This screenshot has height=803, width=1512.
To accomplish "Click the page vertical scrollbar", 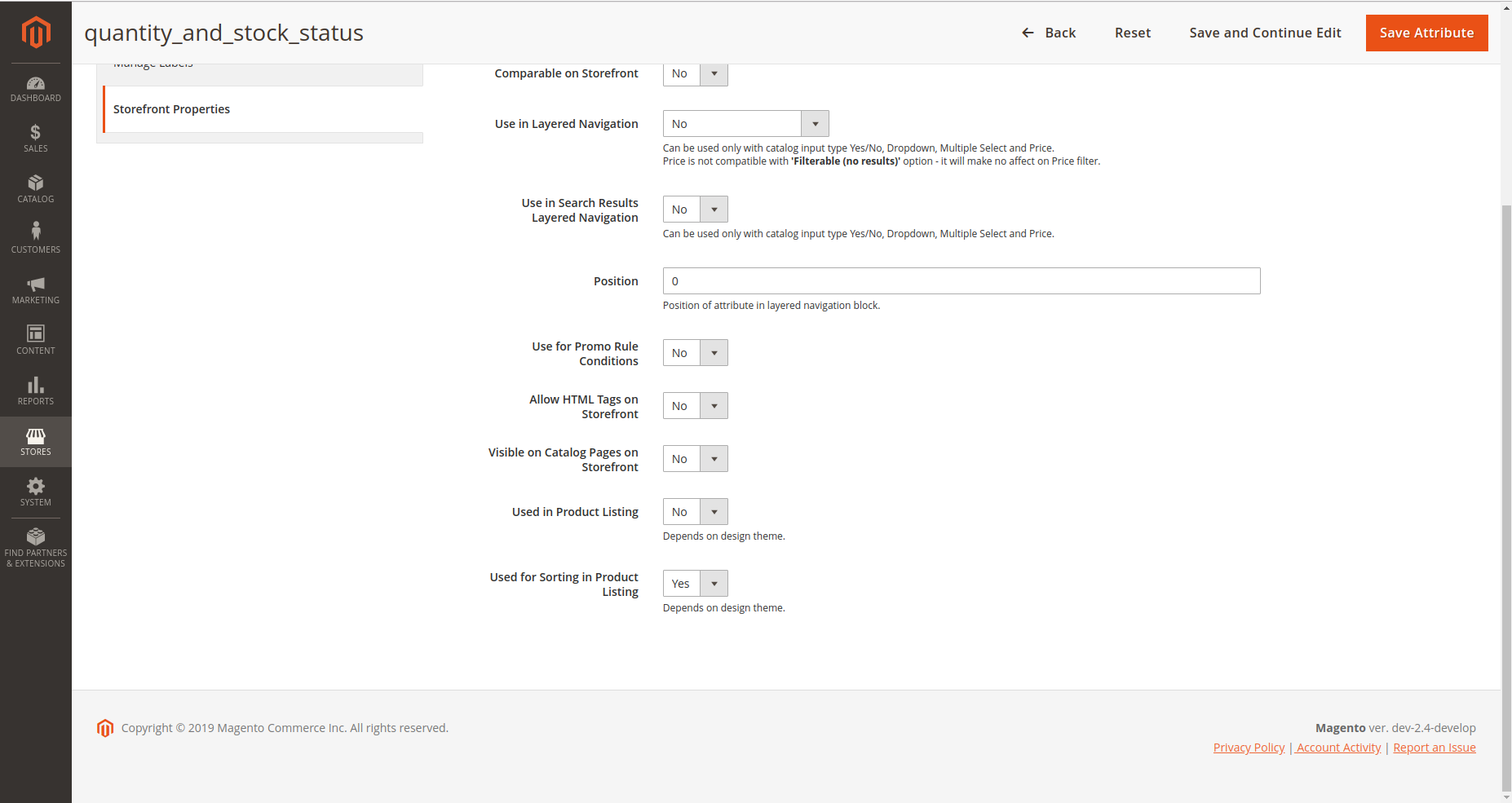I will point(1506,497).
